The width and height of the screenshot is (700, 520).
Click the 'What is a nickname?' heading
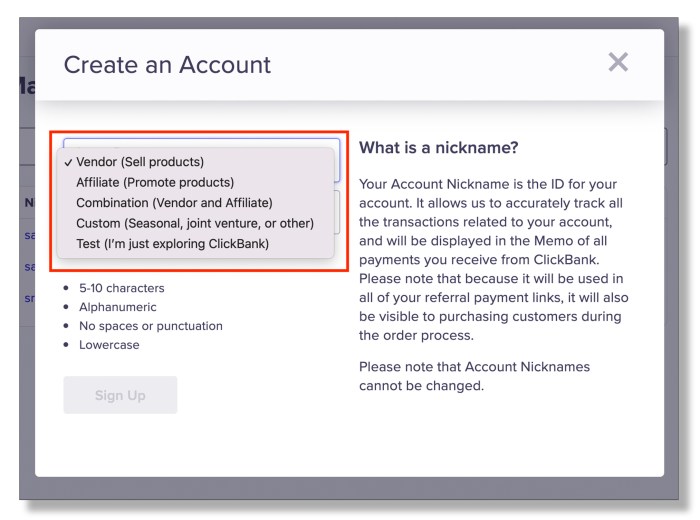(438, 147)
